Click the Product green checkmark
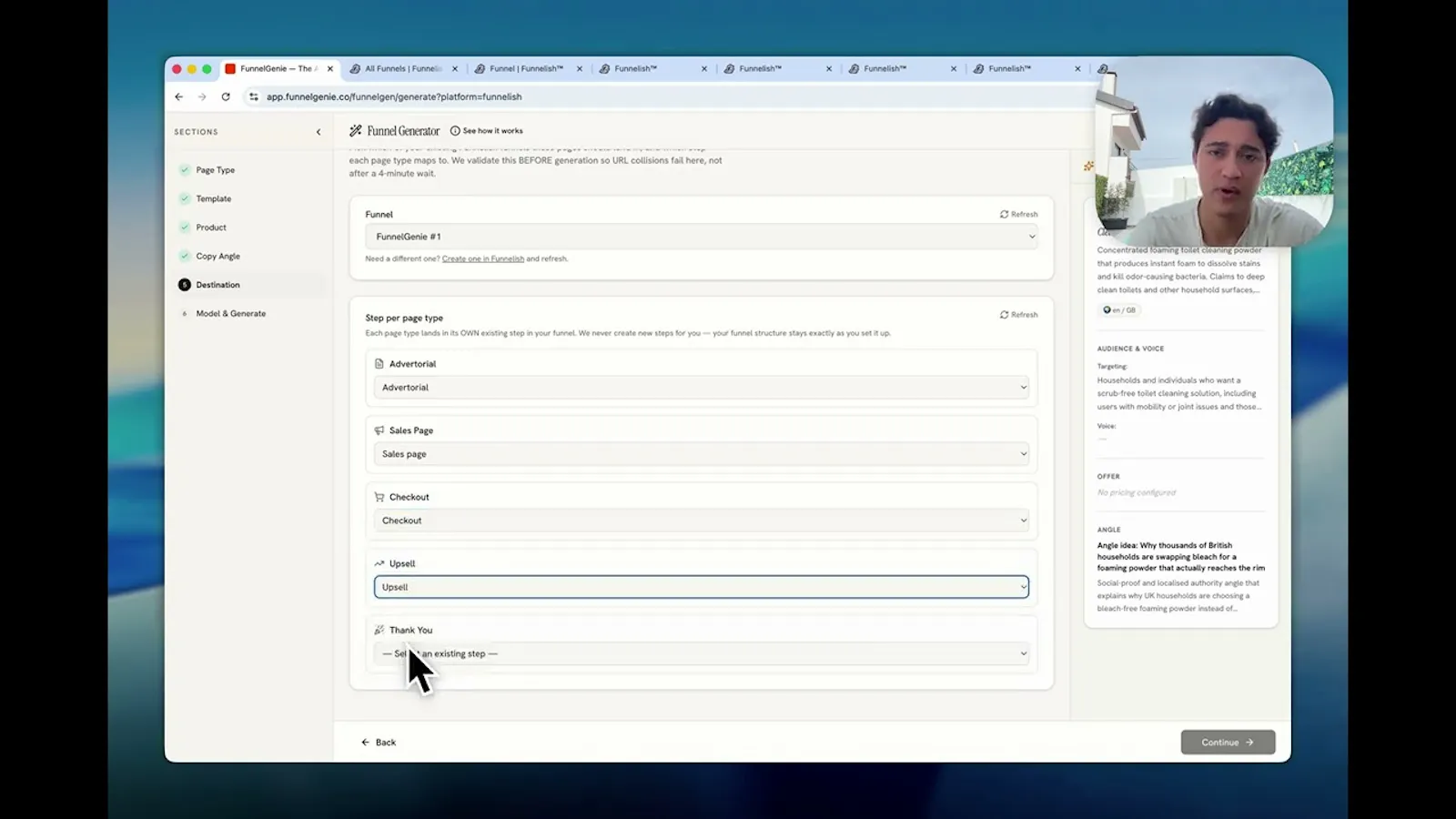 tap(185, 227)
